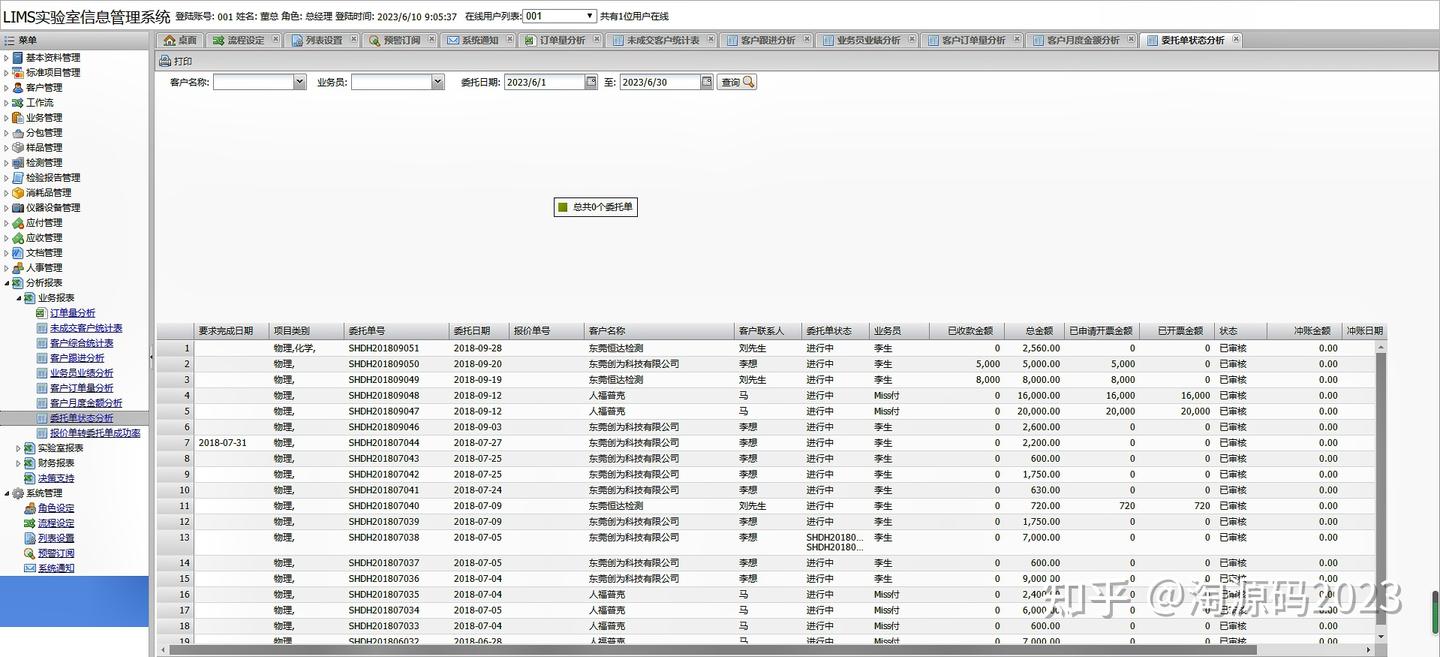Collapse the 业务报表 tree node arrow
Screen dimensions: 1440x657
coord(18,298)
